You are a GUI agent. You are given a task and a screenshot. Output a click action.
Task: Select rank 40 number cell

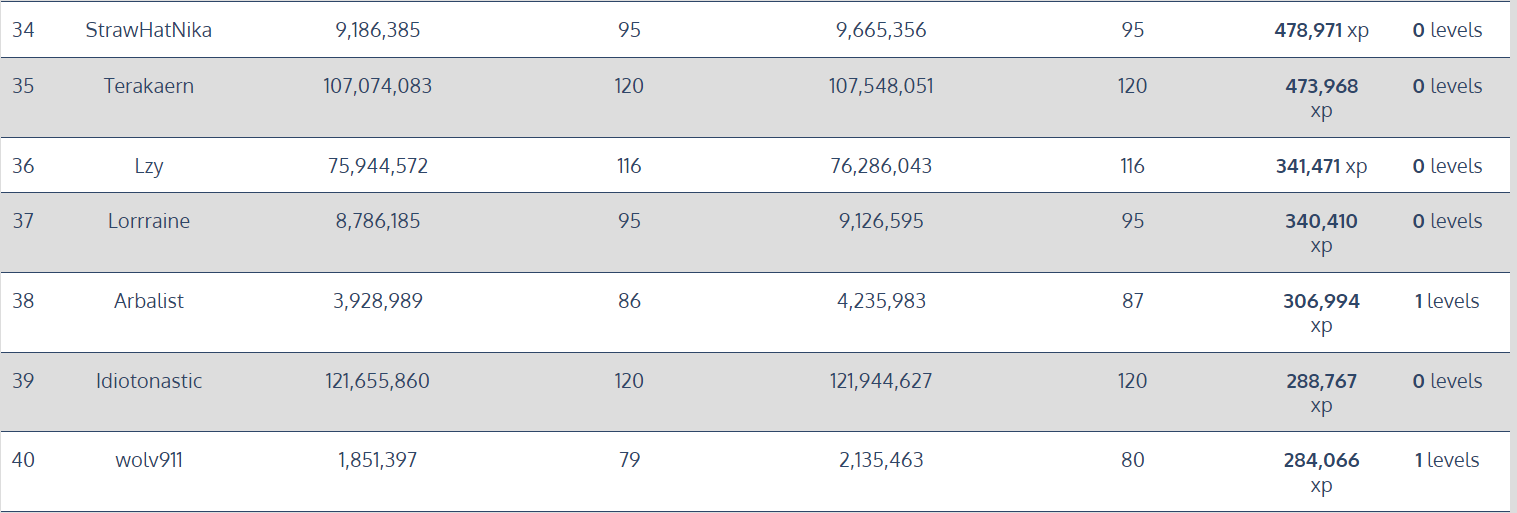click(23, 460)
